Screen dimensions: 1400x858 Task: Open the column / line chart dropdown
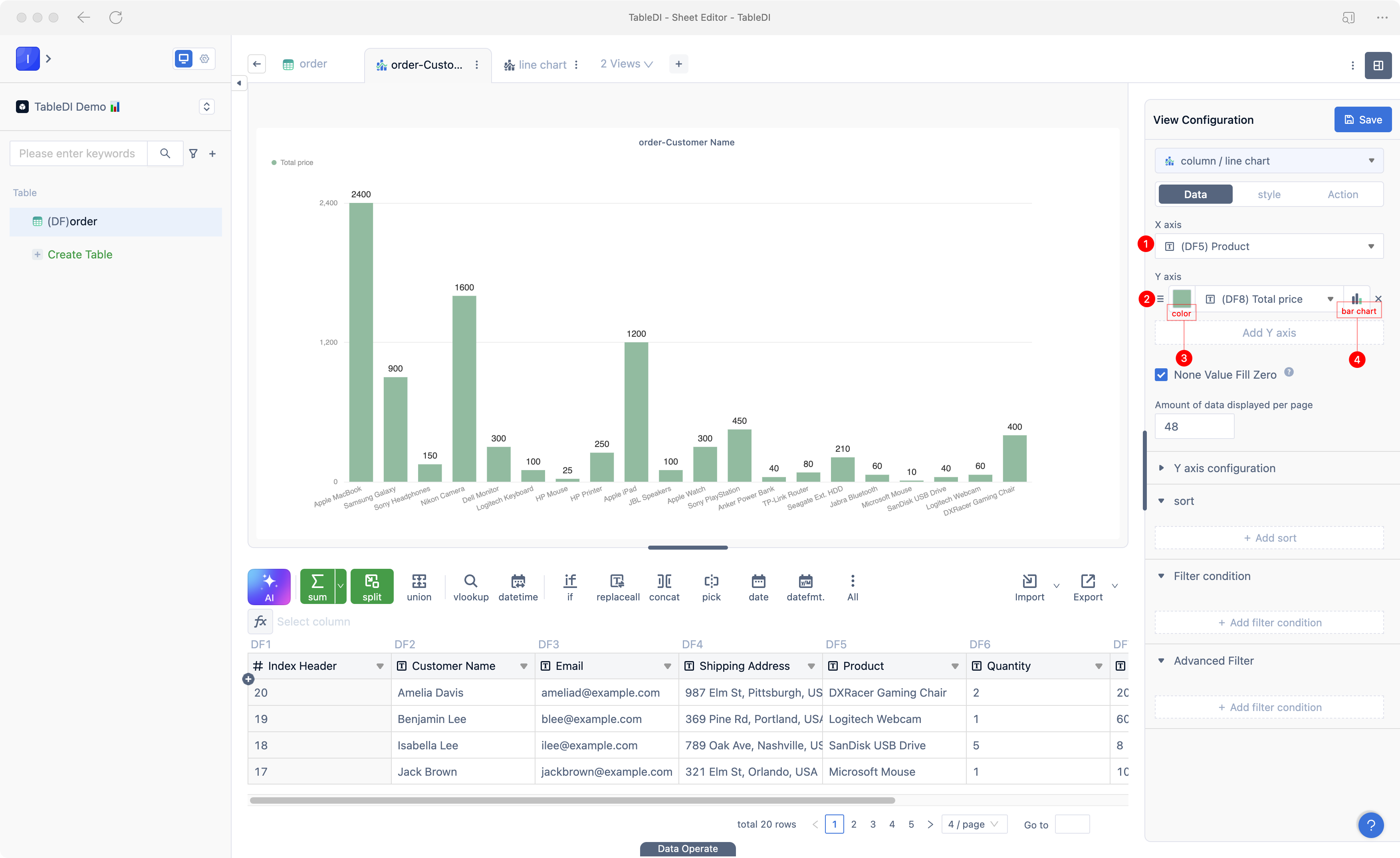point(1268,161)
